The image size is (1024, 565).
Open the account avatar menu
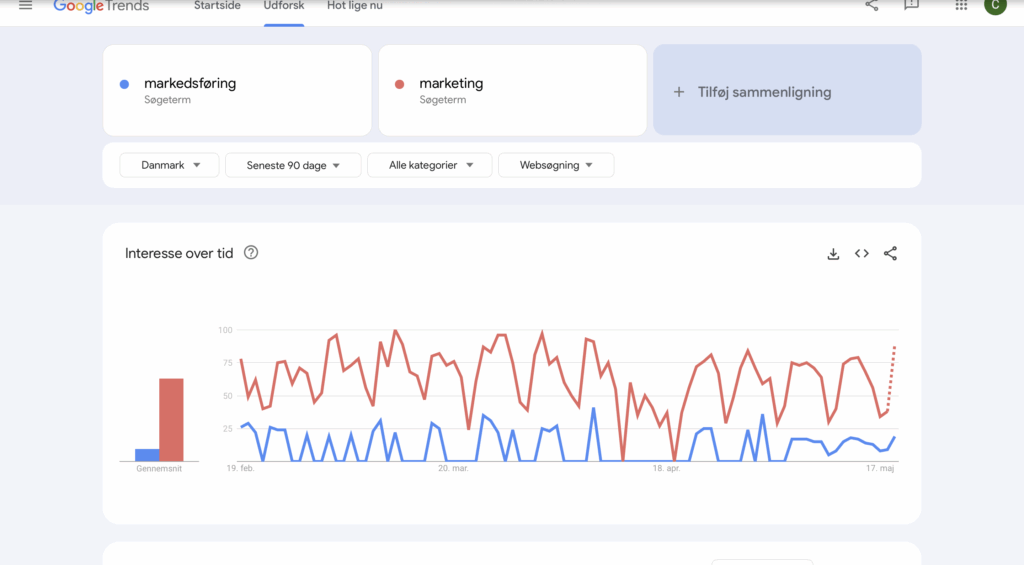994,6
